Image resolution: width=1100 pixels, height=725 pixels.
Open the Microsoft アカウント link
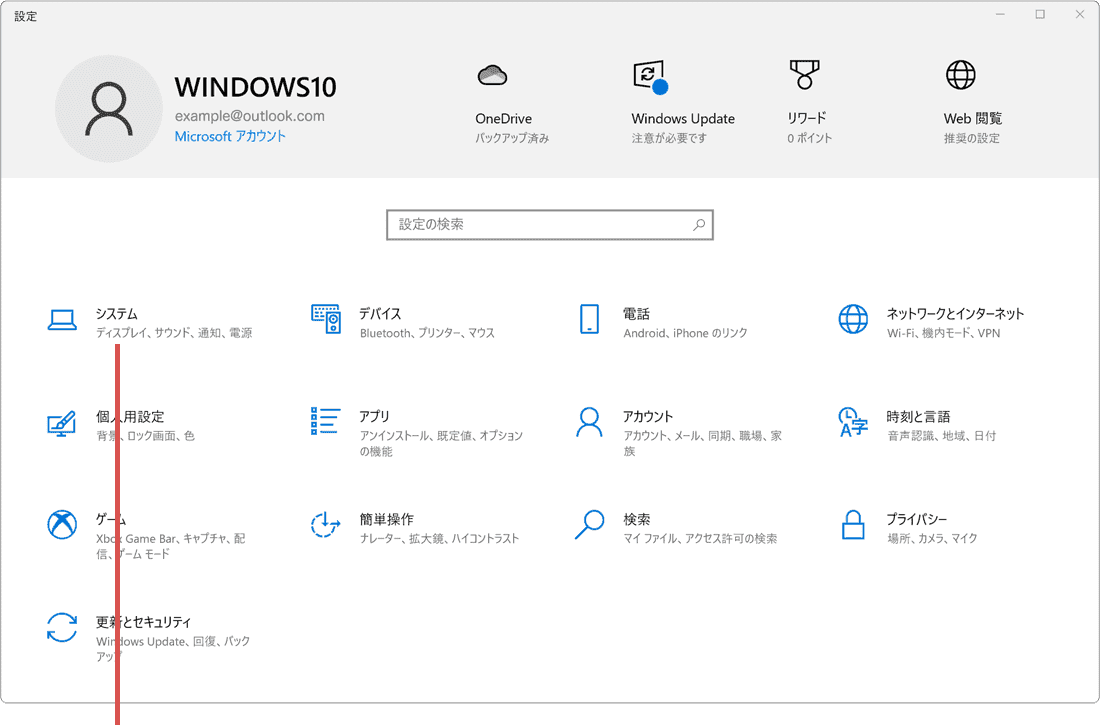pos(229,136)
